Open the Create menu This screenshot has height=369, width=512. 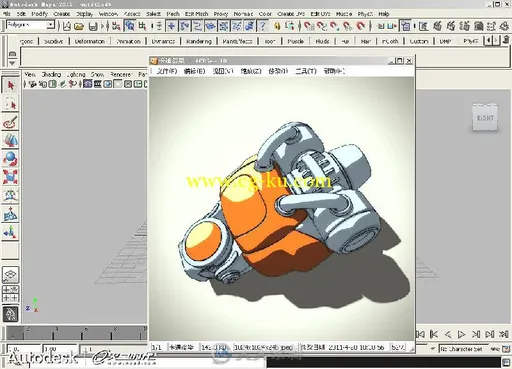(x=62, y=14)
